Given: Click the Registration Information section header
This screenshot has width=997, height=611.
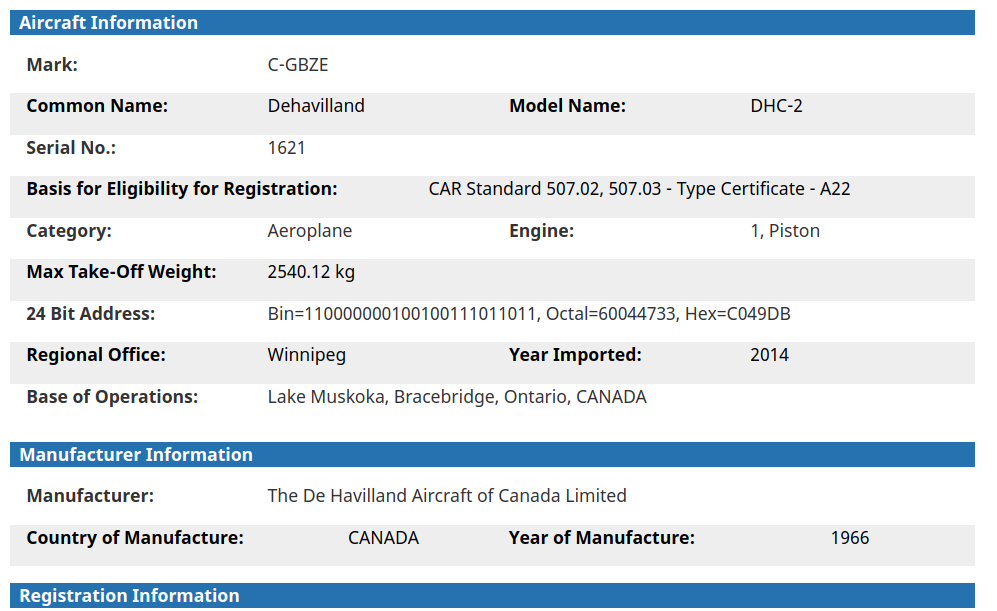Looking at the screenshot, I should [x=129, y=596].
